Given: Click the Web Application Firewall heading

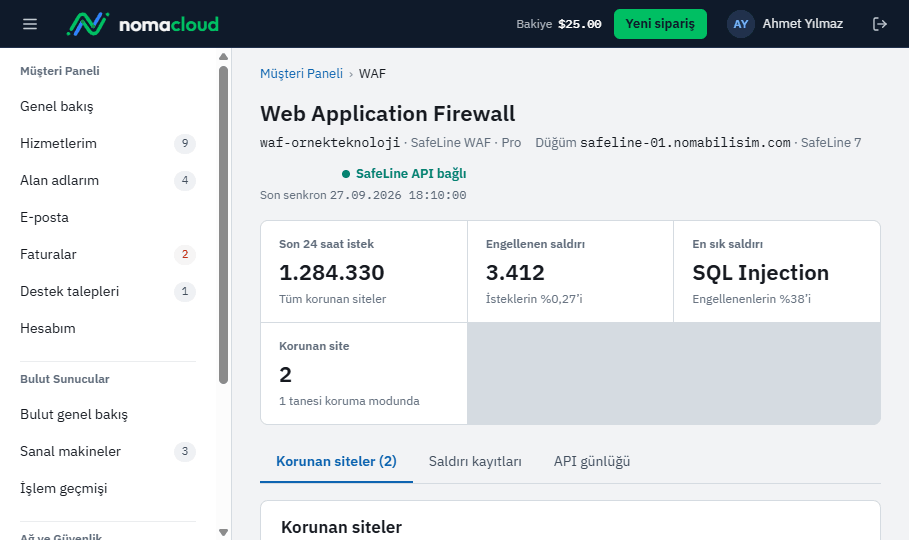Looking at the screenshot, I should pos(387,114).
